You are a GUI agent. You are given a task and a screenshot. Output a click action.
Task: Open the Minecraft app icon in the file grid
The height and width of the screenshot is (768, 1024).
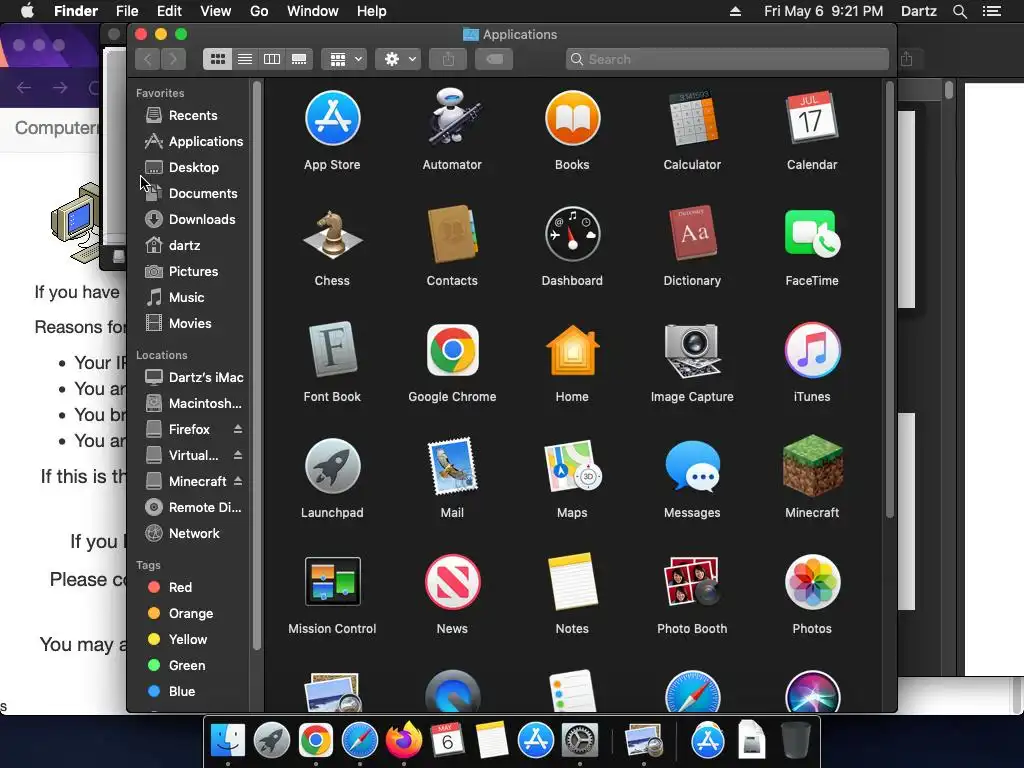812,466
